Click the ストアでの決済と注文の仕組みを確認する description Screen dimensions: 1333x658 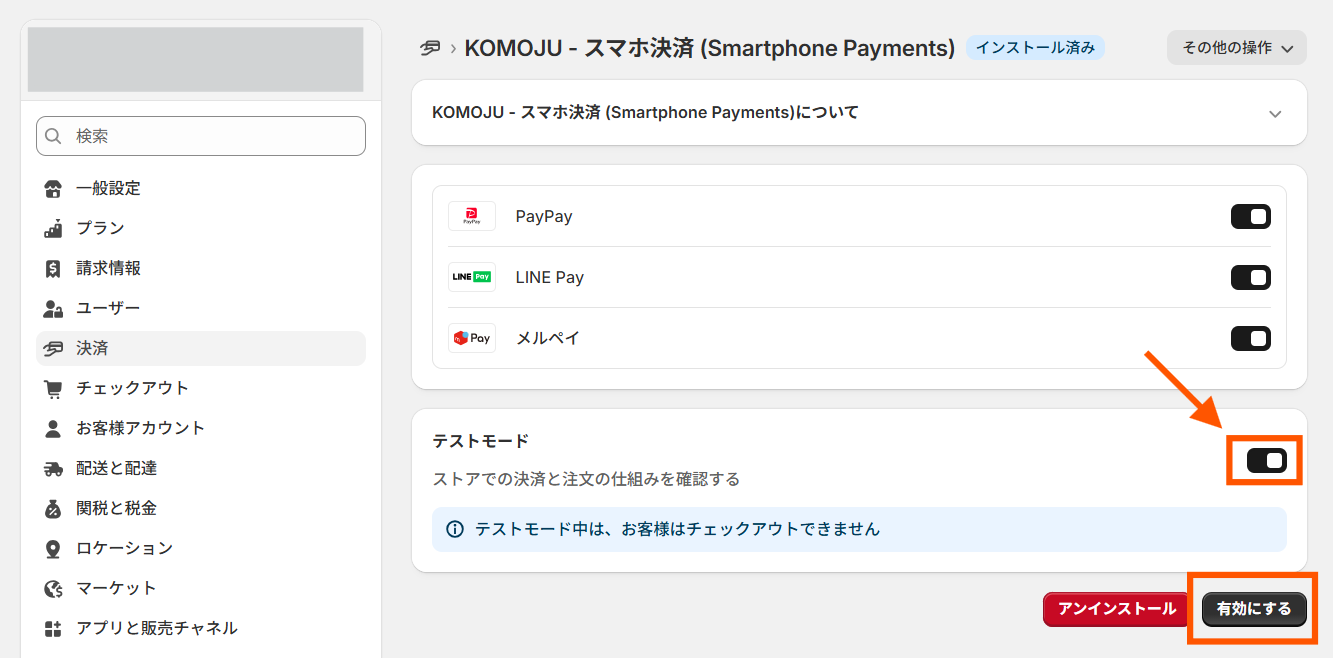click(x=586, y=479)
